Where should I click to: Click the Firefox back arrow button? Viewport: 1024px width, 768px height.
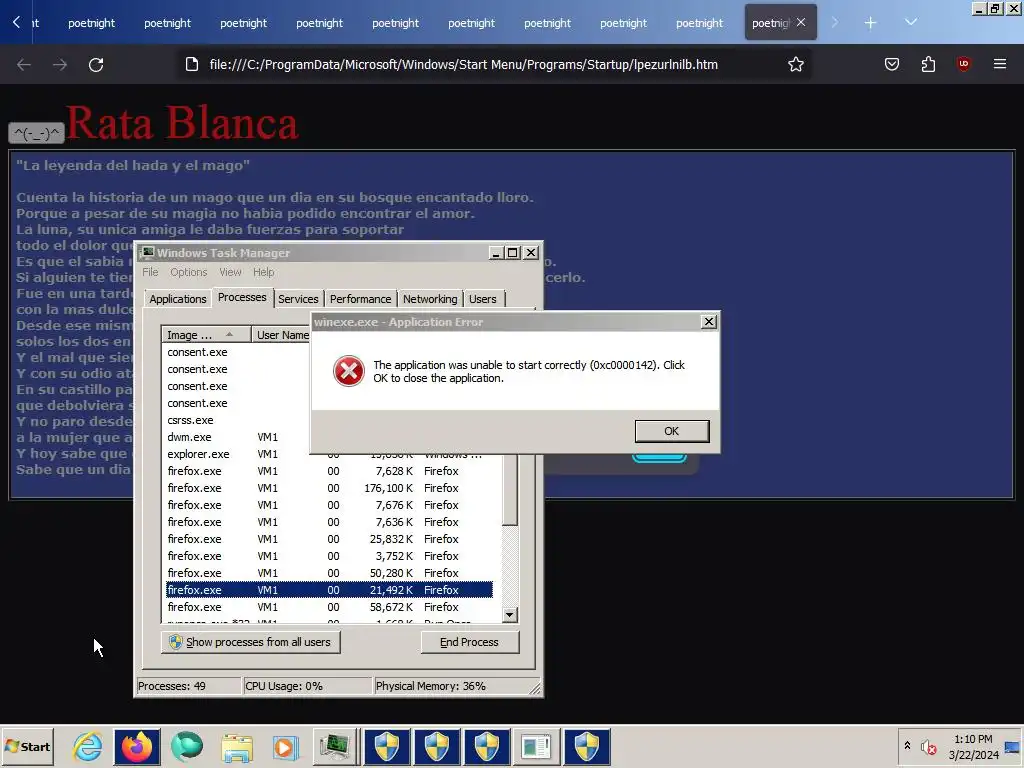click(x=24, y=65)
